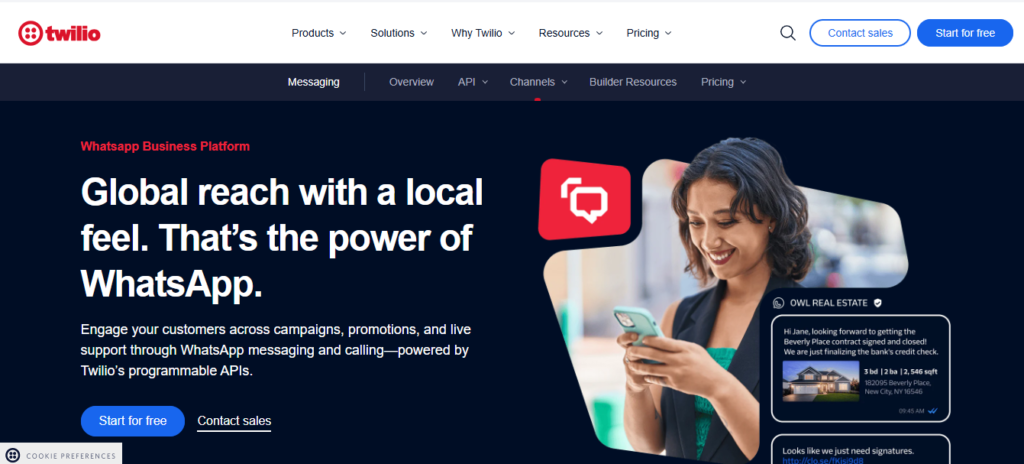1024x464 pixels.
Task: Click the red chat bubbles icon
Action: click(584, 199)
